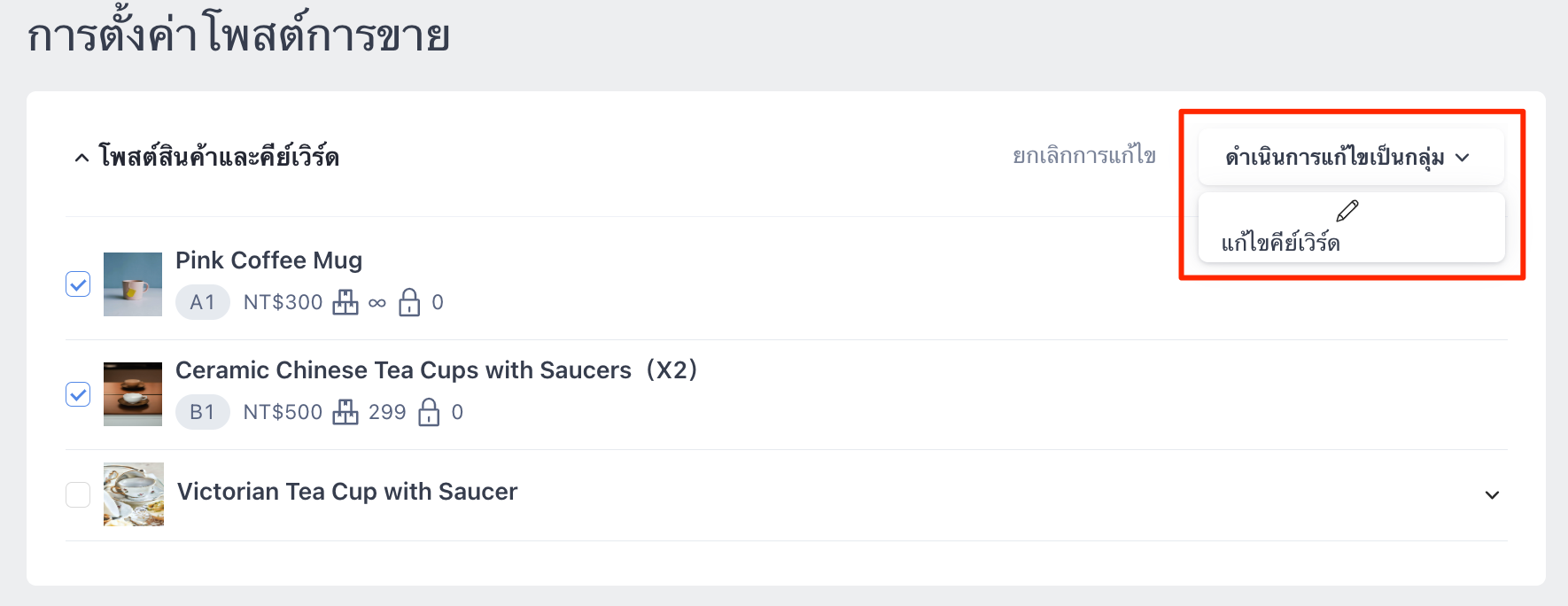Click lock icon in Ceramic Tea Cups row
The width and height of the screenshot is (1568, 606).
pos(429,412)
